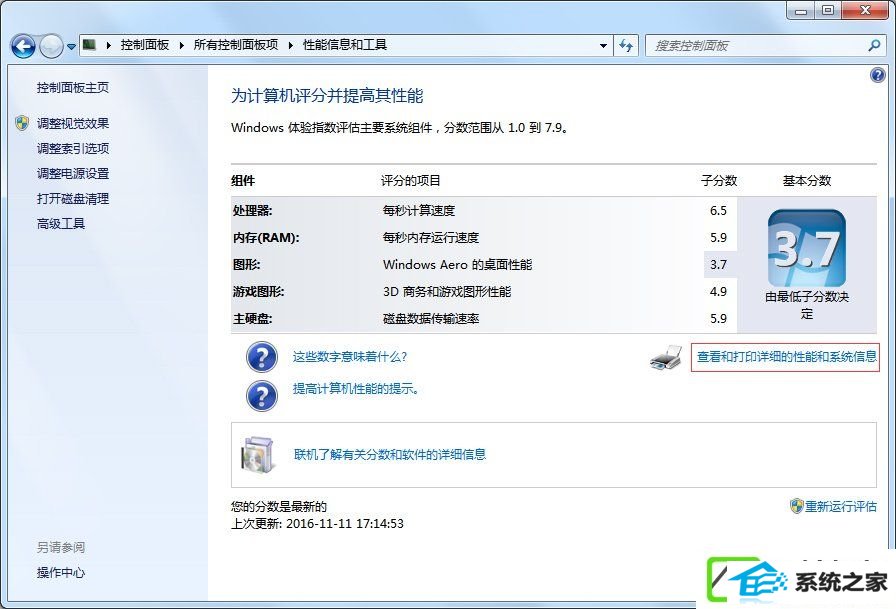Click the 磁盘数据传输速率 description
This screenshot has width=896, height=609.
click(x=431, y=319)
